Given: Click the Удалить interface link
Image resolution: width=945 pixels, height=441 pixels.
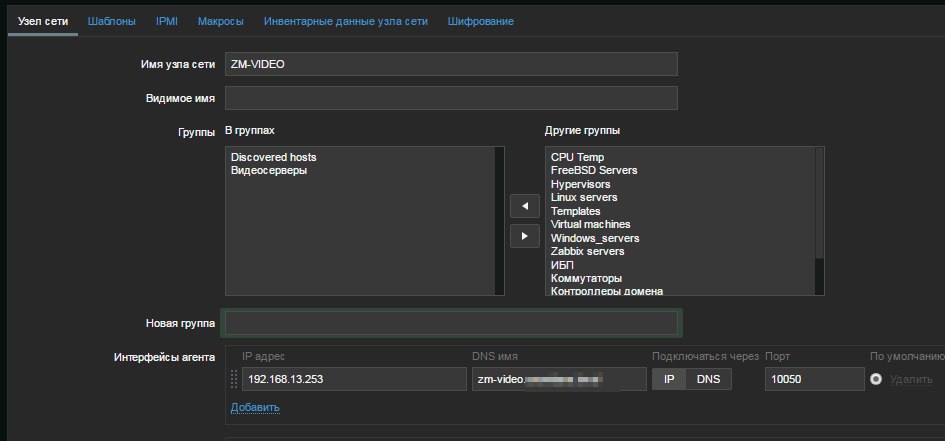Looking at the screenshot, I should pyautogui.click(x=911, y=380).
